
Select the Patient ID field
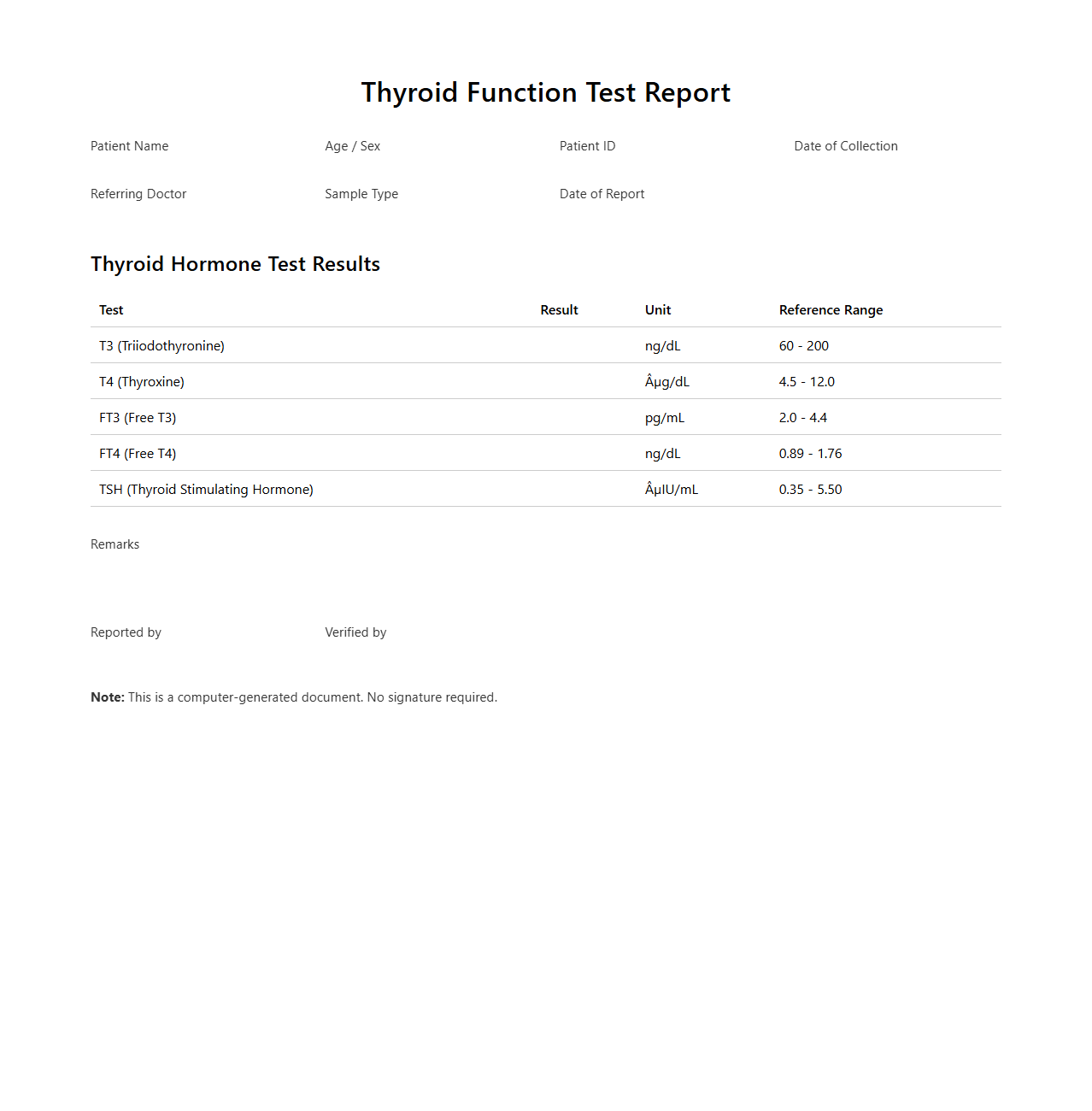pyautogui.click(x=587, y=146)
